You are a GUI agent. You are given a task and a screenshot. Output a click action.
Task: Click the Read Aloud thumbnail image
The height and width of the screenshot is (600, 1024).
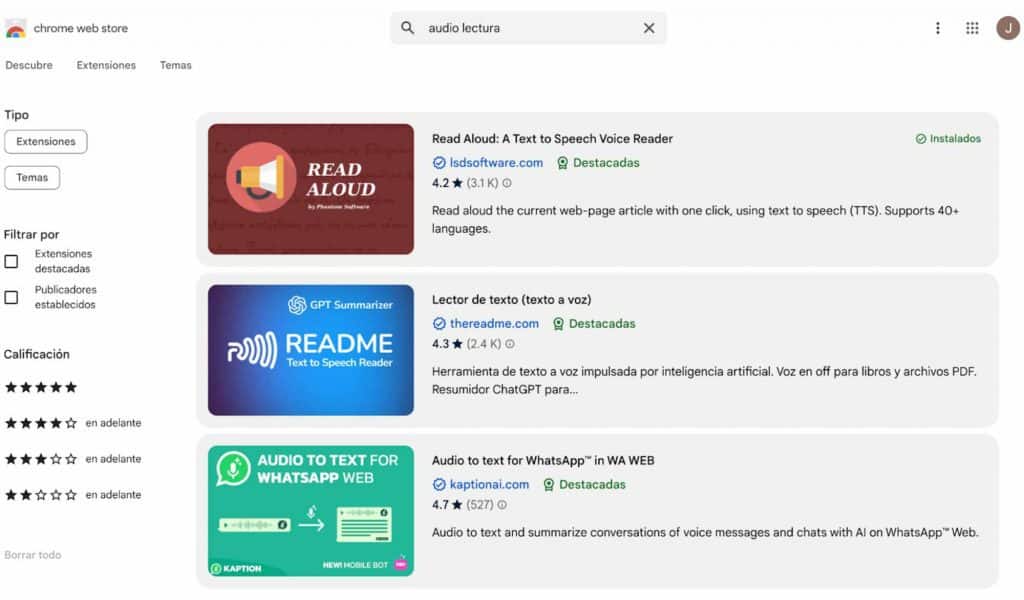coord(311,189)
